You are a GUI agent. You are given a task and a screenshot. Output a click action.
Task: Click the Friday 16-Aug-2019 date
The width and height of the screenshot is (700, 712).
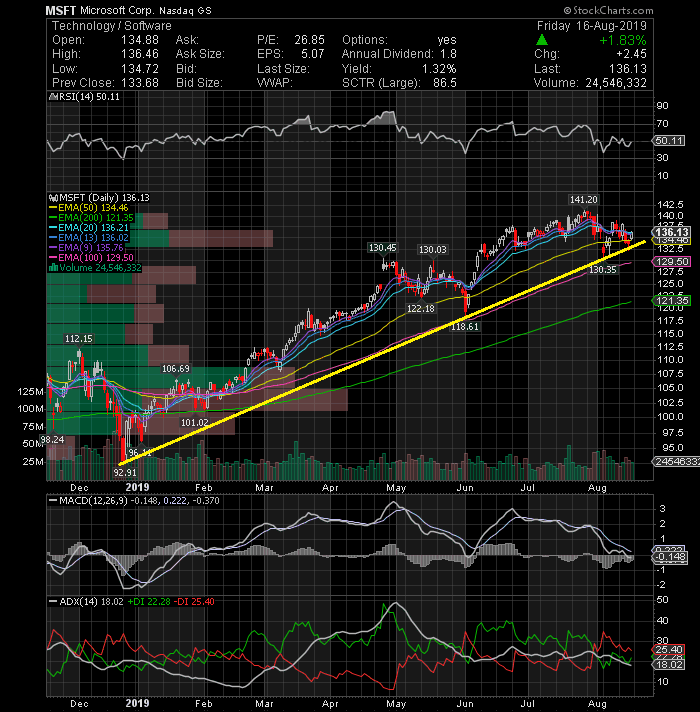tap(592, 25)
